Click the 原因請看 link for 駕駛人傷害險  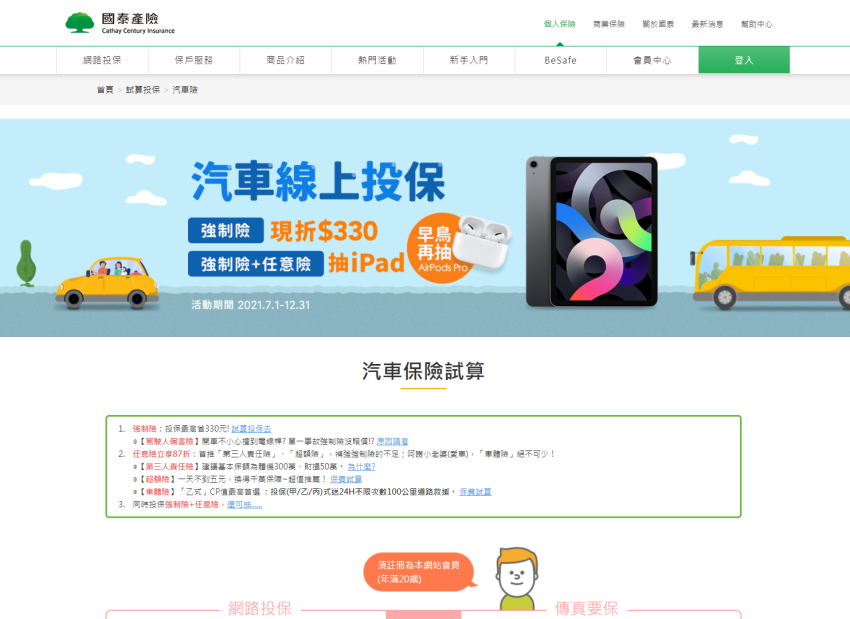392,442
